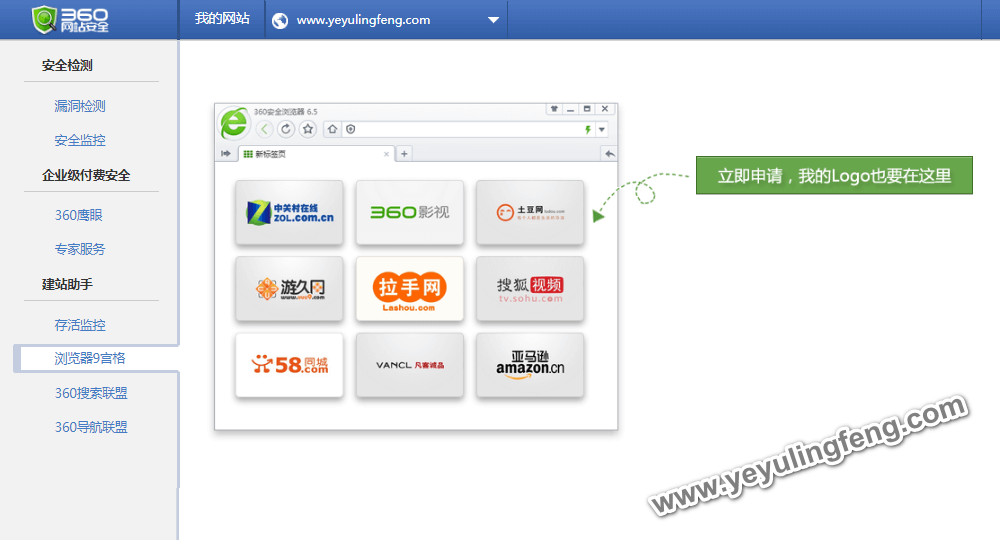Click the browser refresh button
This screenshot has height=540, width=1000.
coord(286,129)
